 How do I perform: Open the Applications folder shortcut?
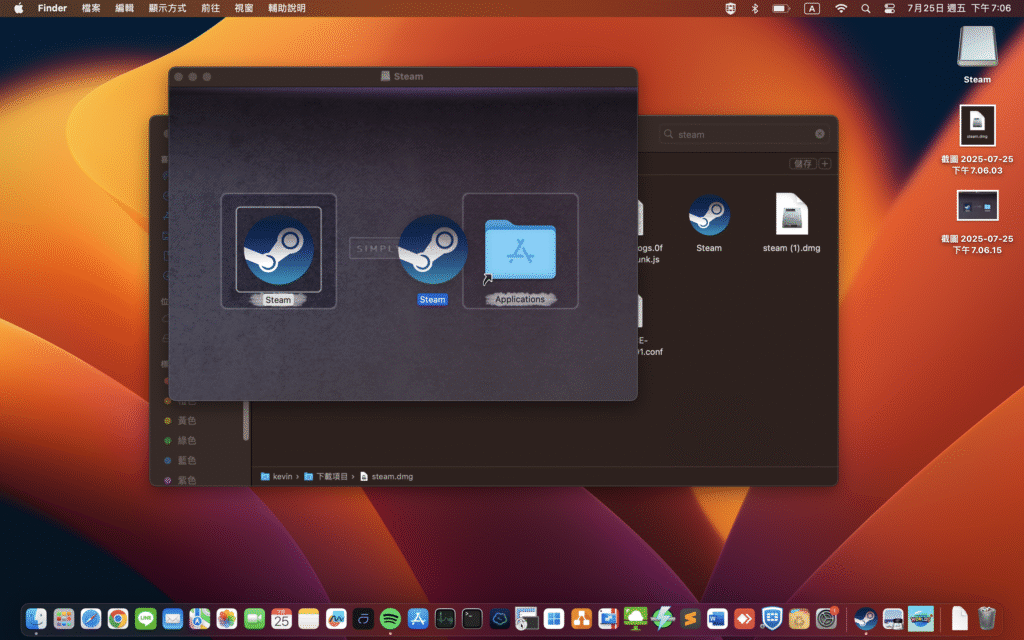(x=520, y=250)
